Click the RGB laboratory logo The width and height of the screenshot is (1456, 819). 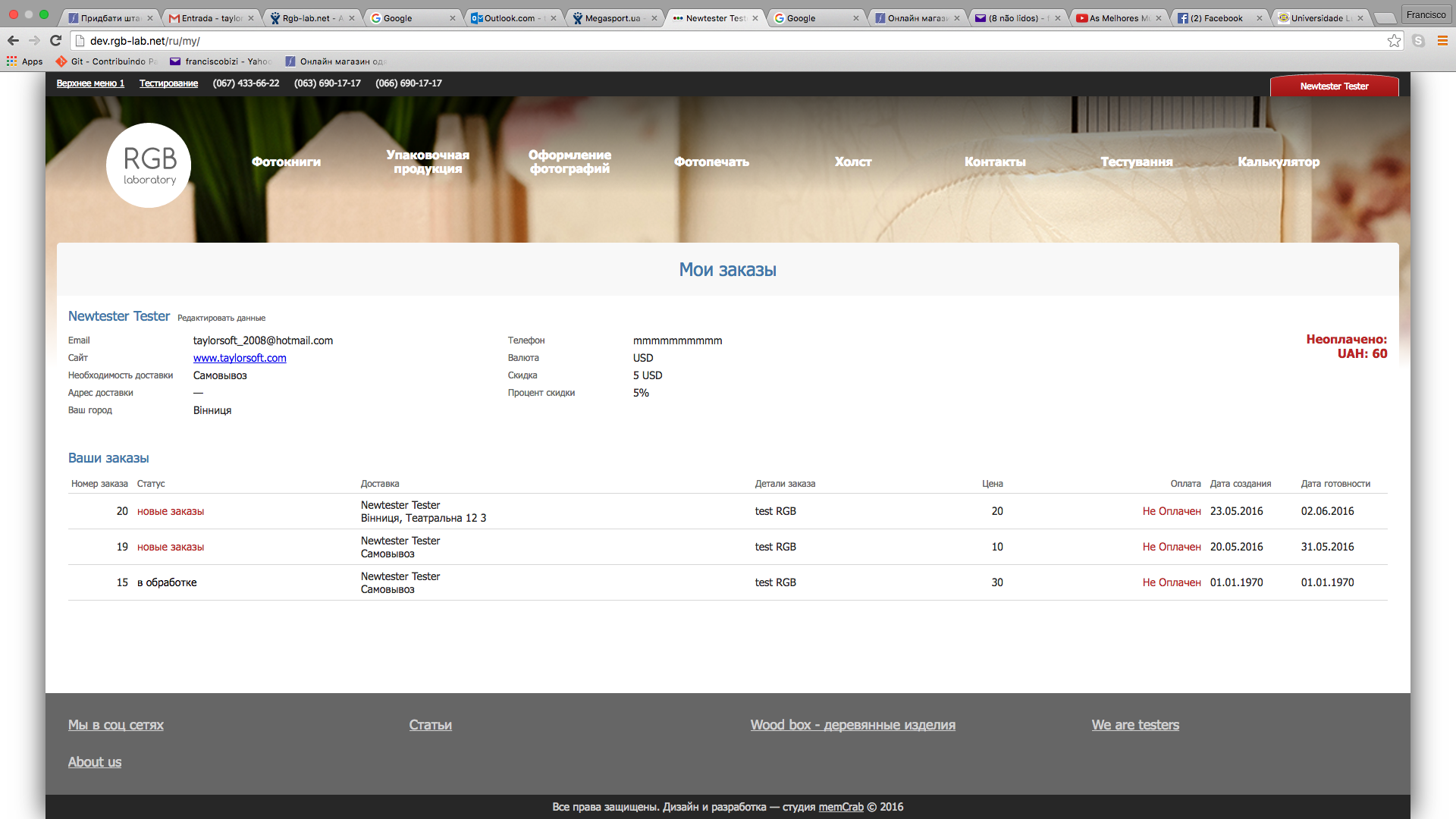(149, 165)
